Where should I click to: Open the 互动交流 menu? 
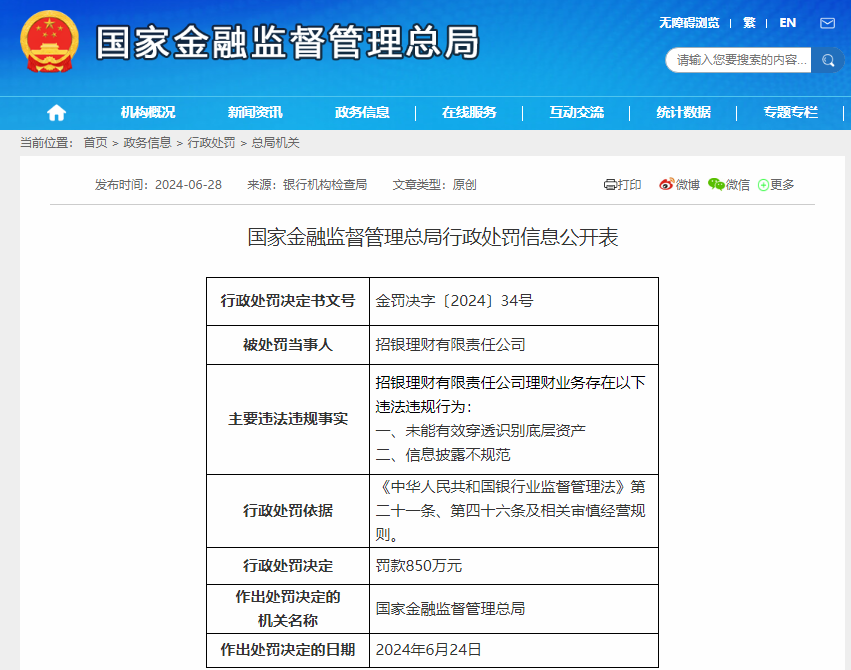click(576, 112)
